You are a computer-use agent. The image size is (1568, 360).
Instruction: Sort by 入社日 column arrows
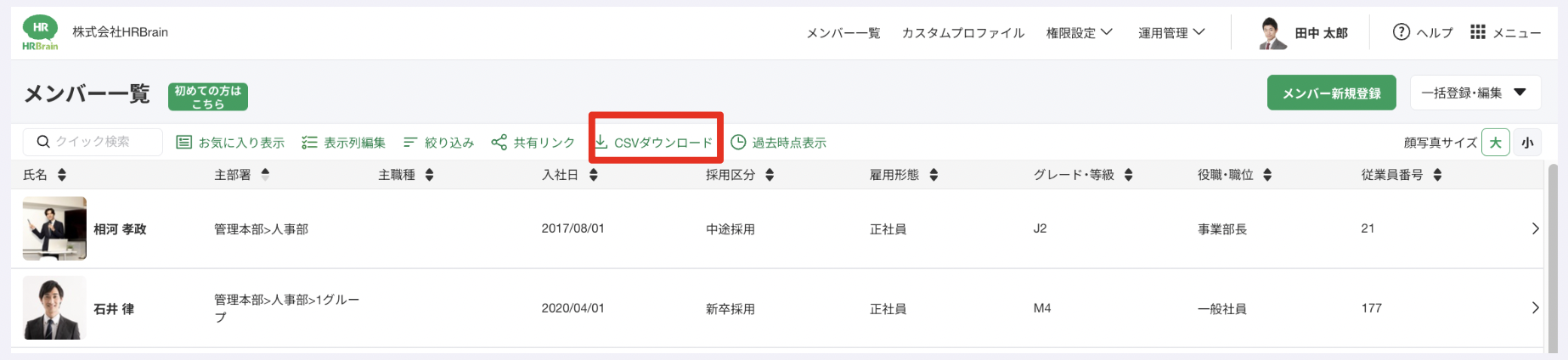pos(594,175)
